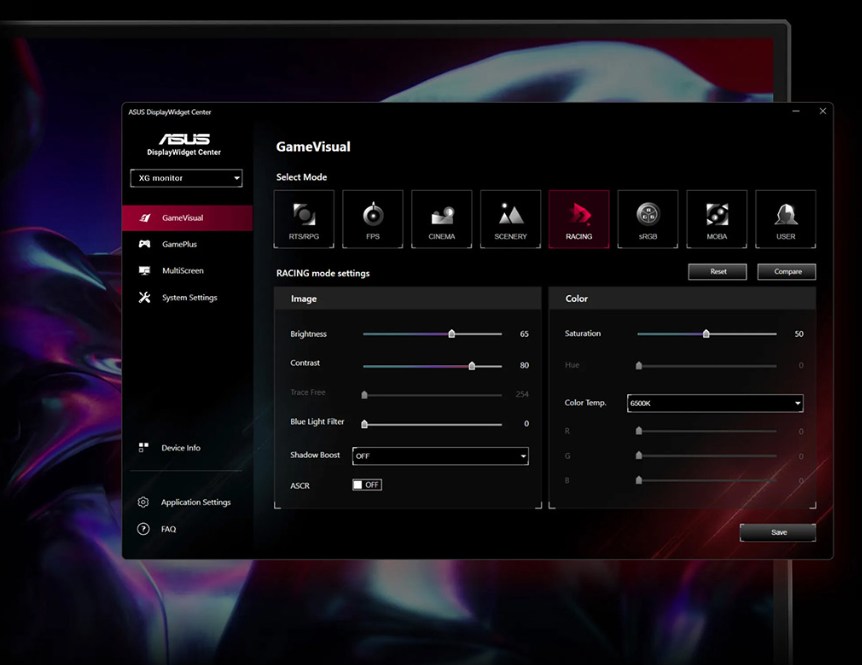862x665 pixels.
Task: Click the Application Settings gear icon
Action: pos(143,502)
